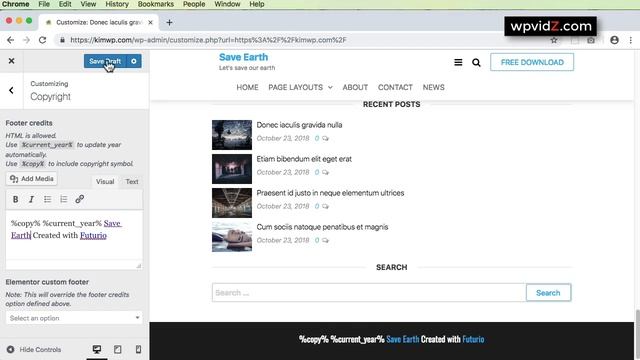The image size is (640, 360).
Task: Open Chrome three-dot menu
Action: pyautogui.click(x=631, y=40)
